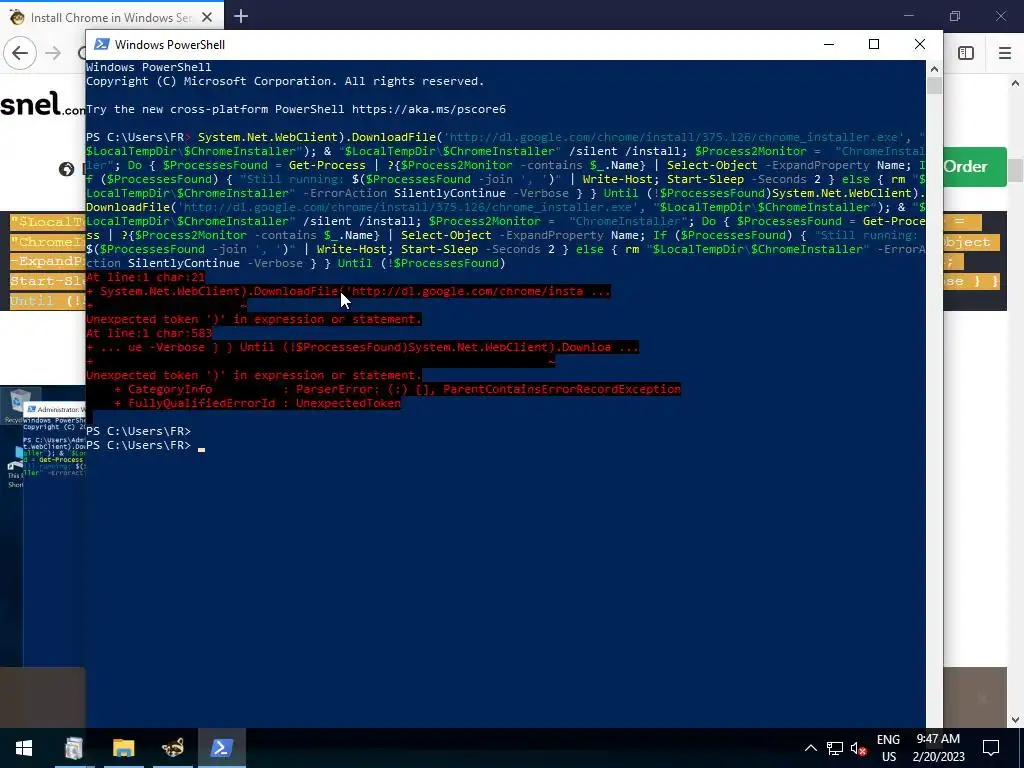
Task: Open the Windows Start menu
Action: (x=24, y=748)
